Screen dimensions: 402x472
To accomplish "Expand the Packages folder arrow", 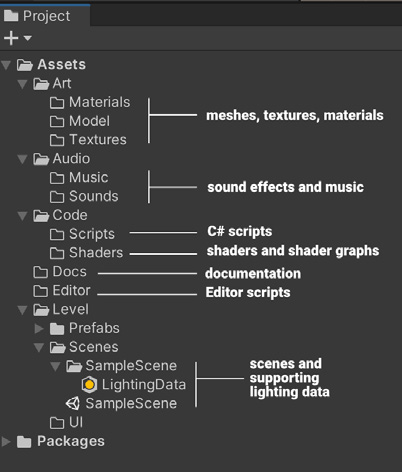I will pos(6,442).
